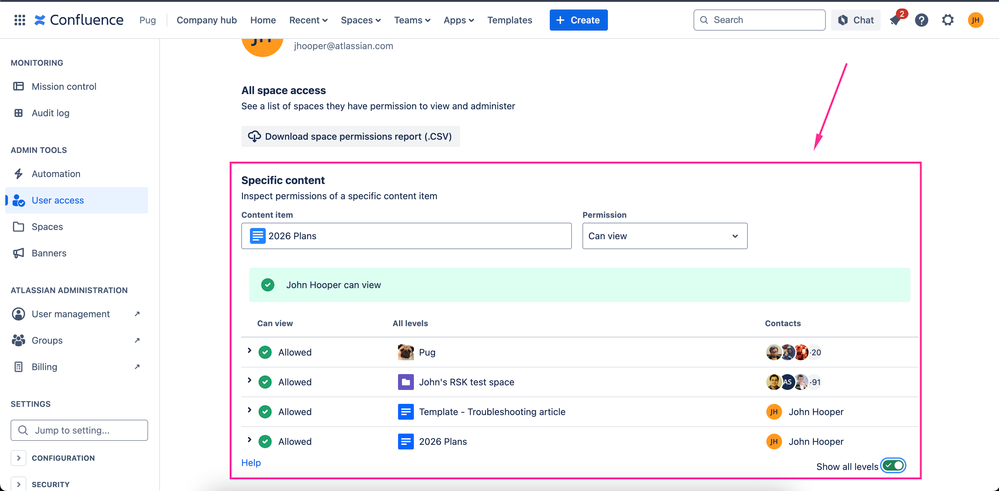
Task: Click the Automation lightning icon
Action: click(x=18, y=174)
